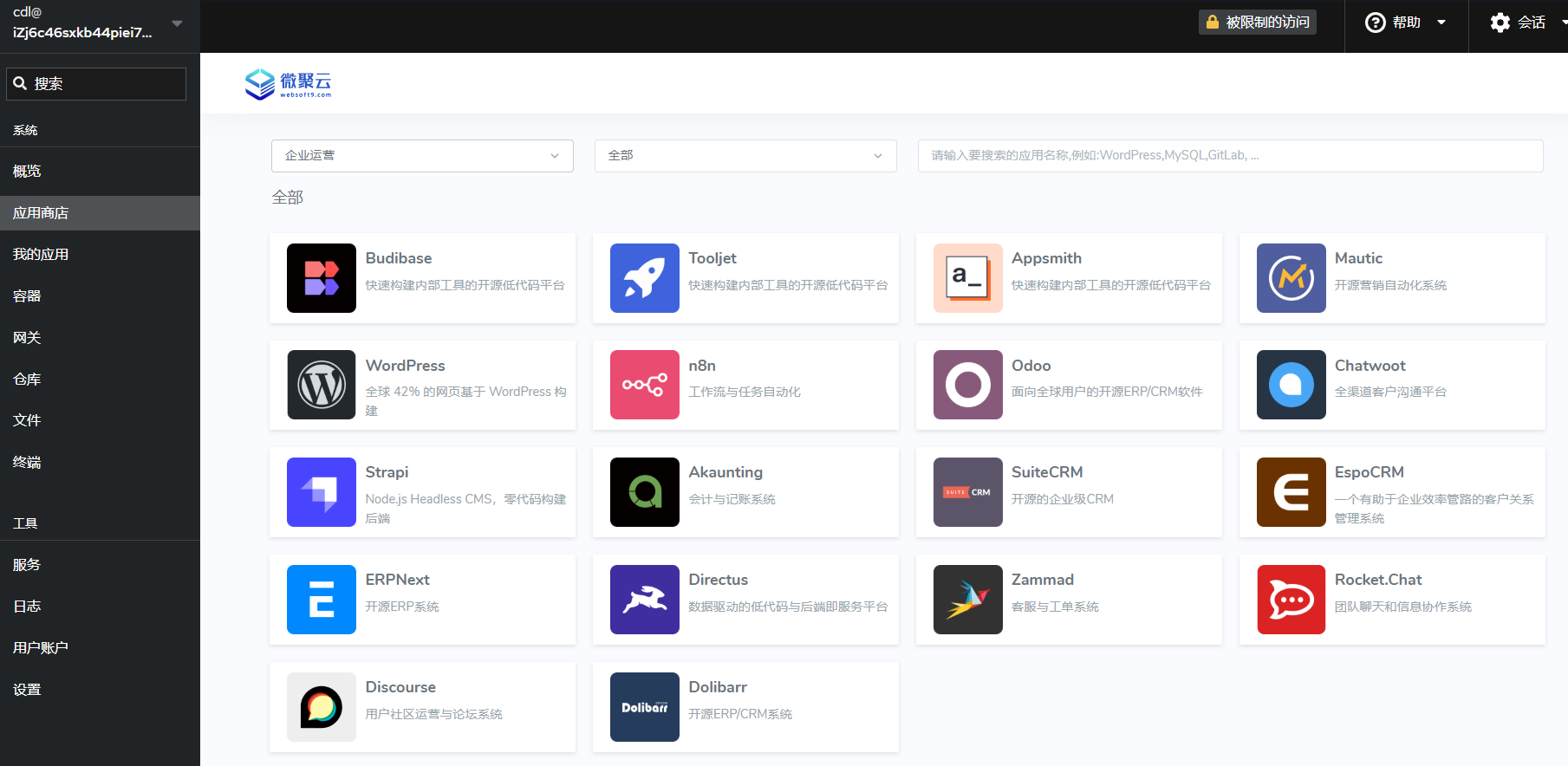1568x766 pixels.
Task: Open the Mautic app icon
Action: [1291, 278]
